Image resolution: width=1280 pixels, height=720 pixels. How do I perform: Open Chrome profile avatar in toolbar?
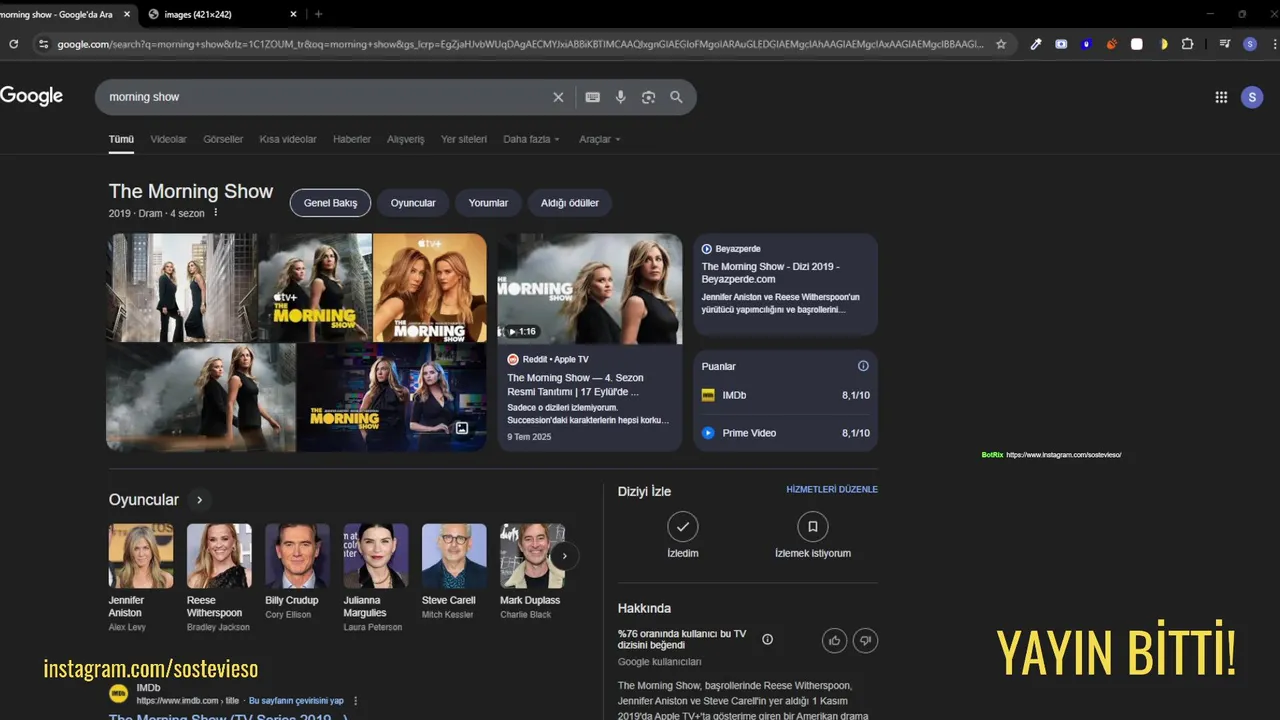pos(1250,44)
